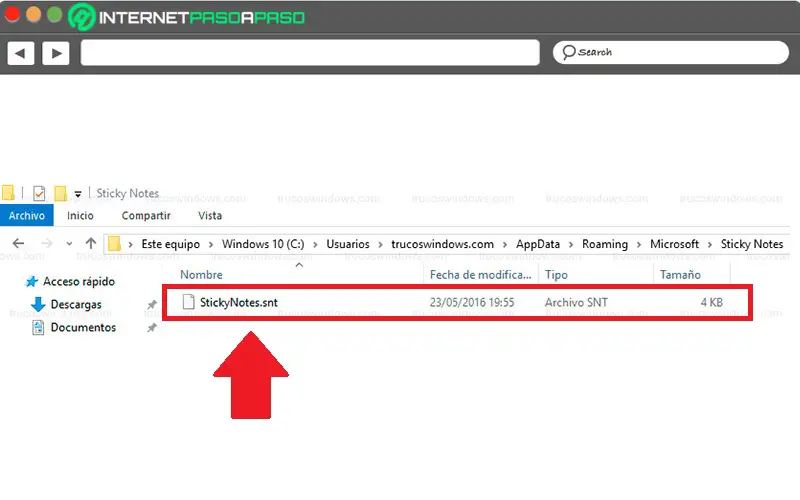Open Documentos in navigation pane
800x500 pixels.
pos(83,327)
